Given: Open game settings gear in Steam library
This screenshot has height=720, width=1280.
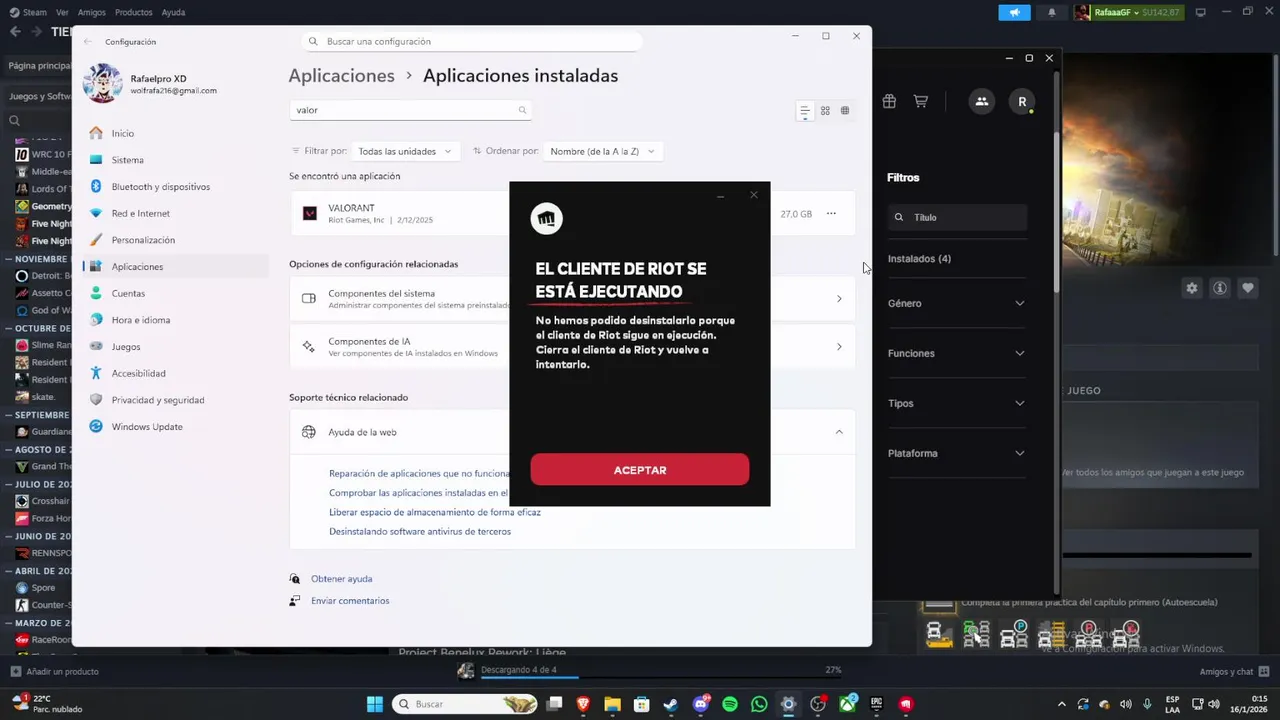Looking at the screenshot, I should 1192,288.
